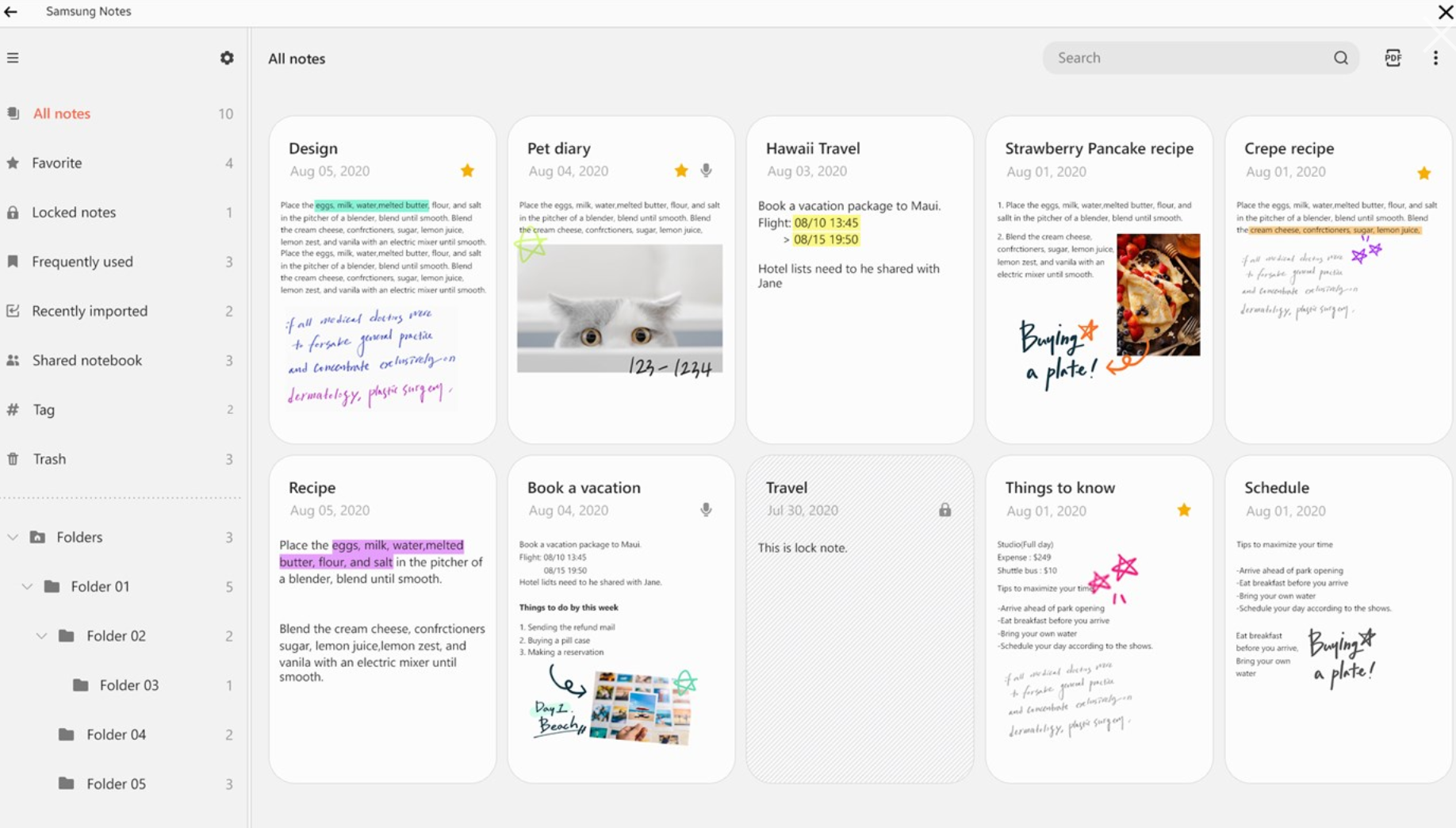The width and height of the screenshot is (1456, 828).
Task: Toggle the favorite star on Design note
Action: (467, 170)
